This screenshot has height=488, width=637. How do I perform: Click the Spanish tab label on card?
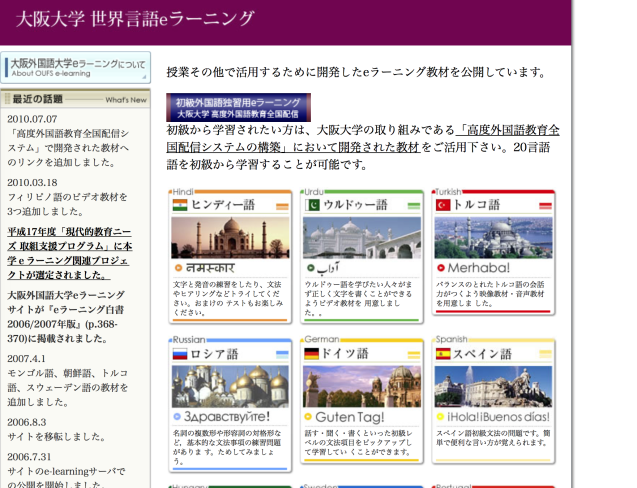pos(451,339)
